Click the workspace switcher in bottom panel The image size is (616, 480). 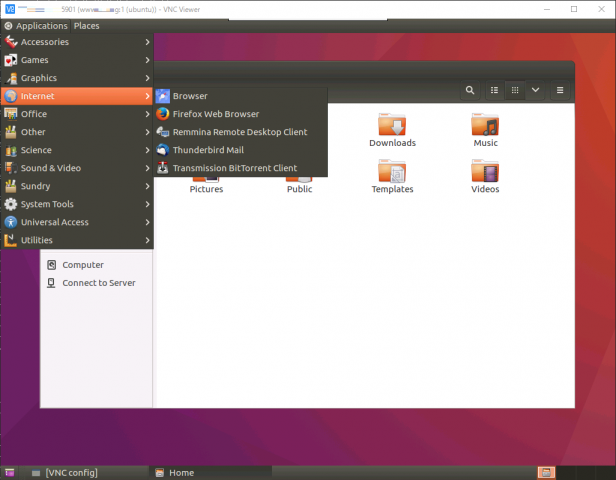pos(546,473)
